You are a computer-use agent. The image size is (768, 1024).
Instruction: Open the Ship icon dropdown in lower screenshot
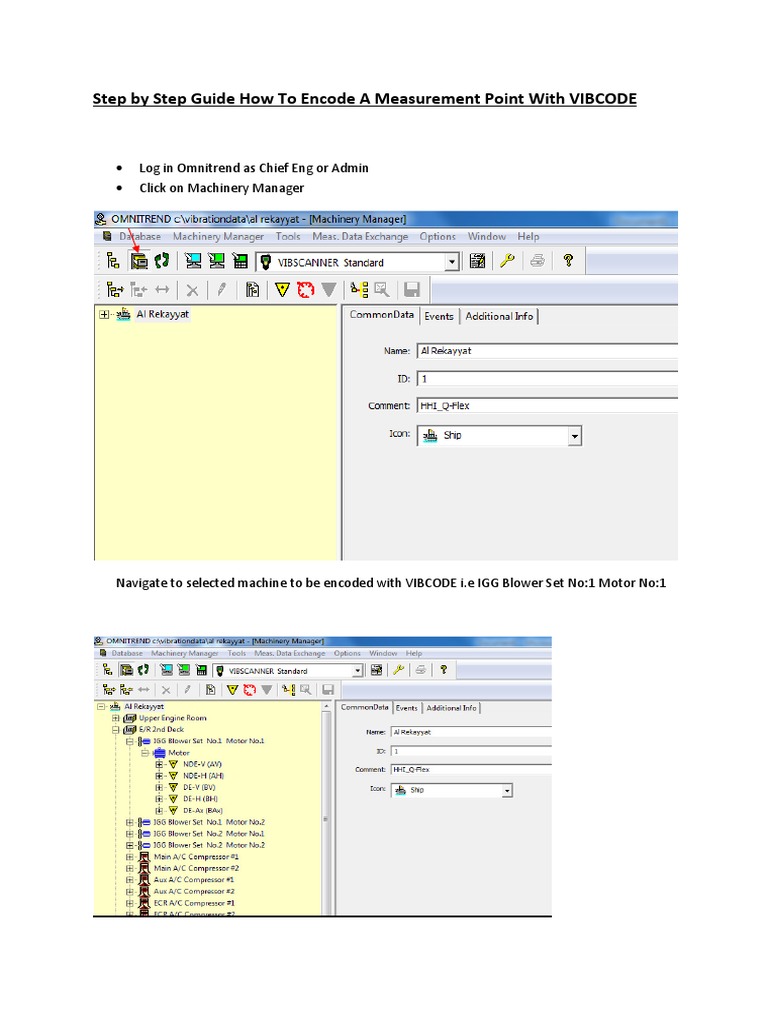[x=507, y=791]
